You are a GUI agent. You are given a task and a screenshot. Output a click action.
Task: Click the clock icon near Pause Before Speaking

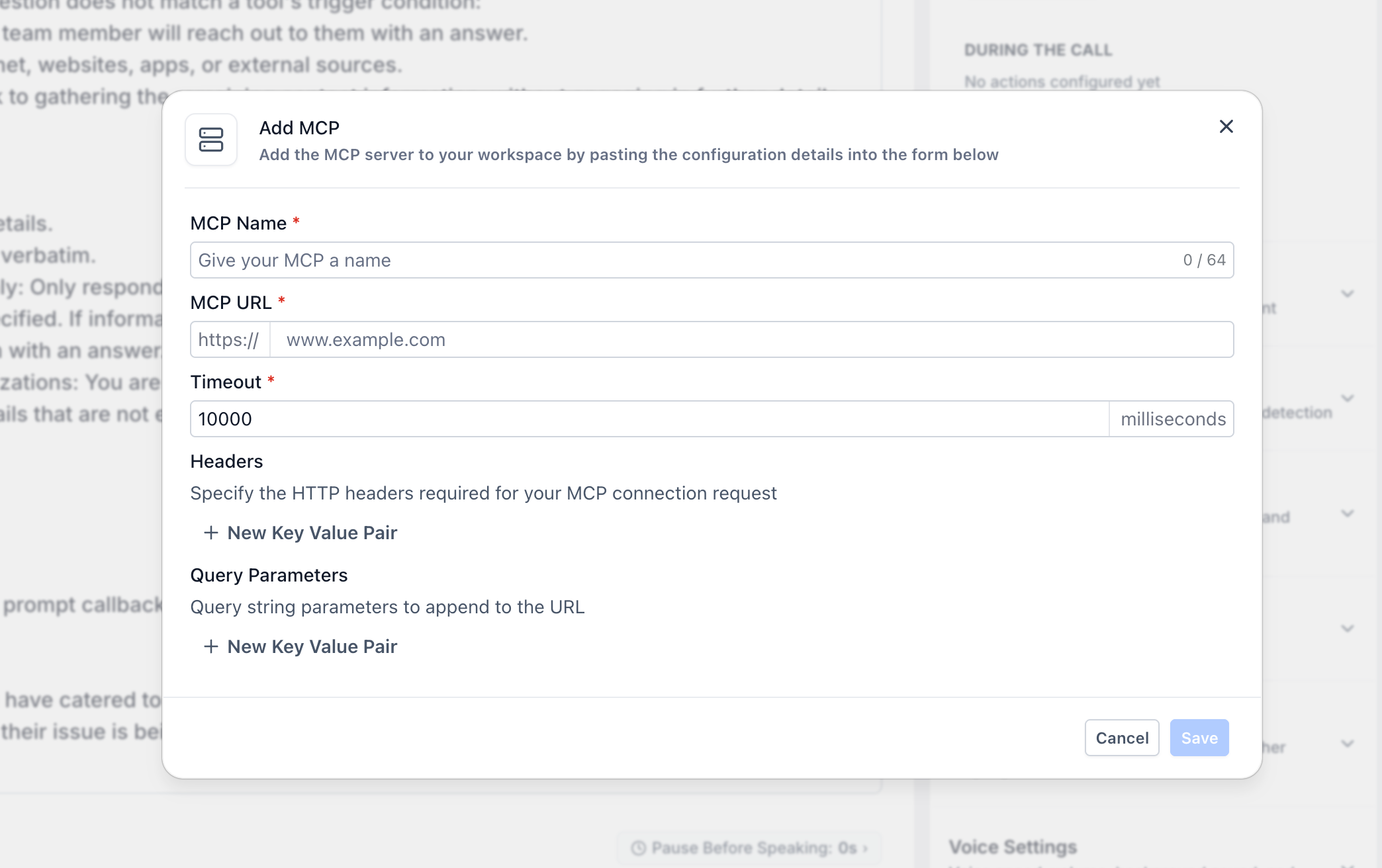[x=638, y=848]
